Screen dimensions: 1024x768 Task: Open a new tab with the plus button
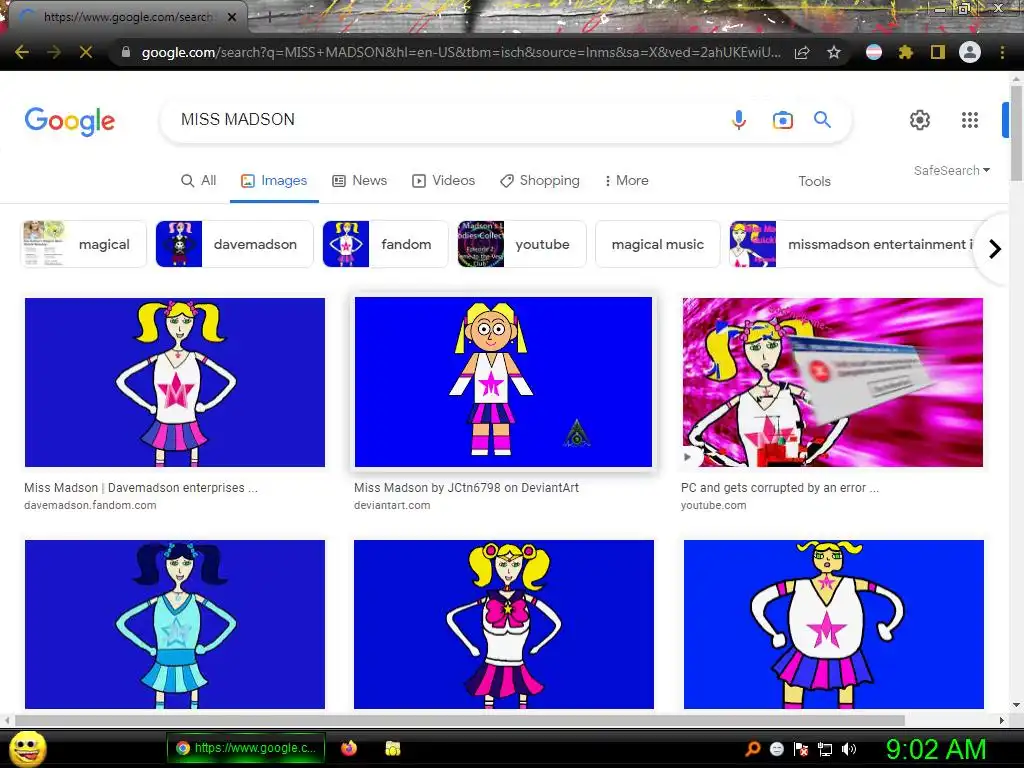[268, 18]
